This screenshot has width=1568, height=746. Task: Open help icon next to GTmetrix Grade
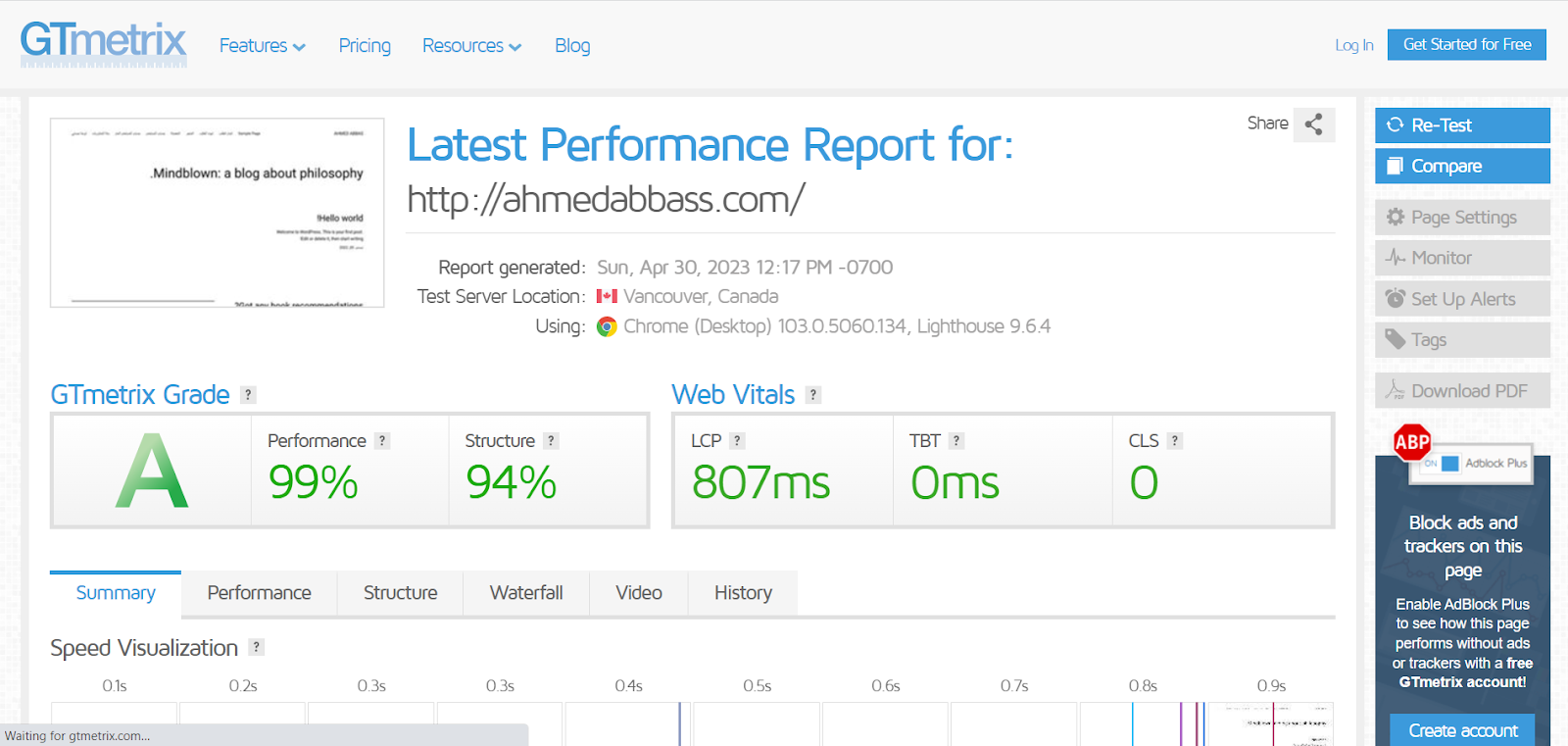pos(249,395)
